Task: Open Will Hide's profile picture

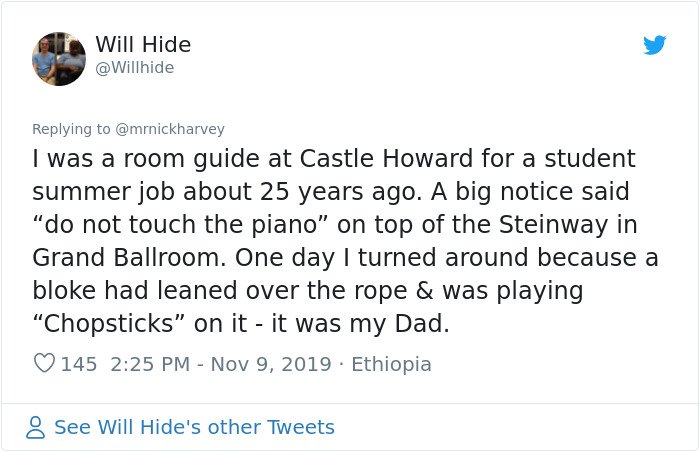Action: pos(59,59)
